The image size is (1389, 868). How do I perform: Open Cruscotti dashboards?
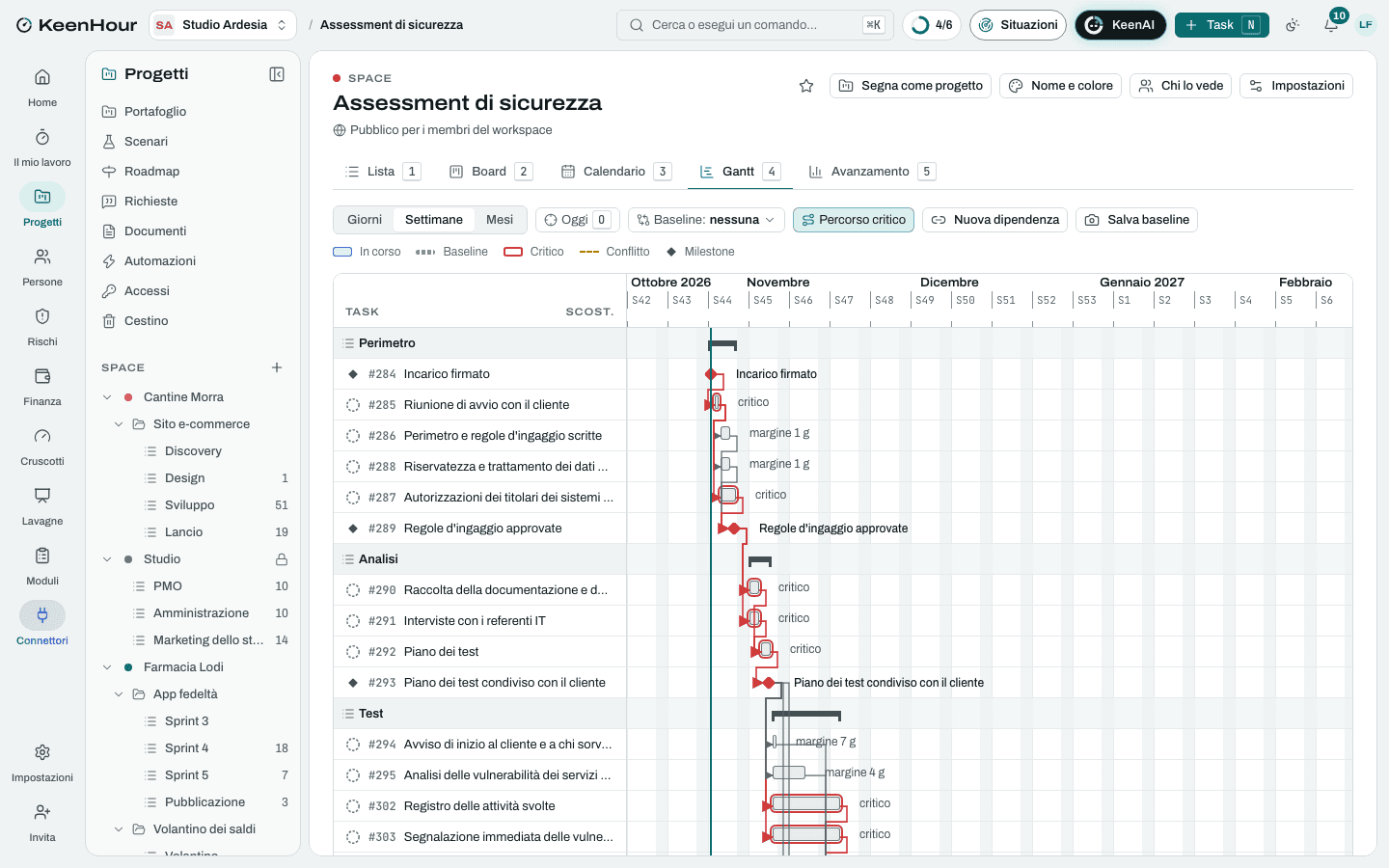[42, 447]
